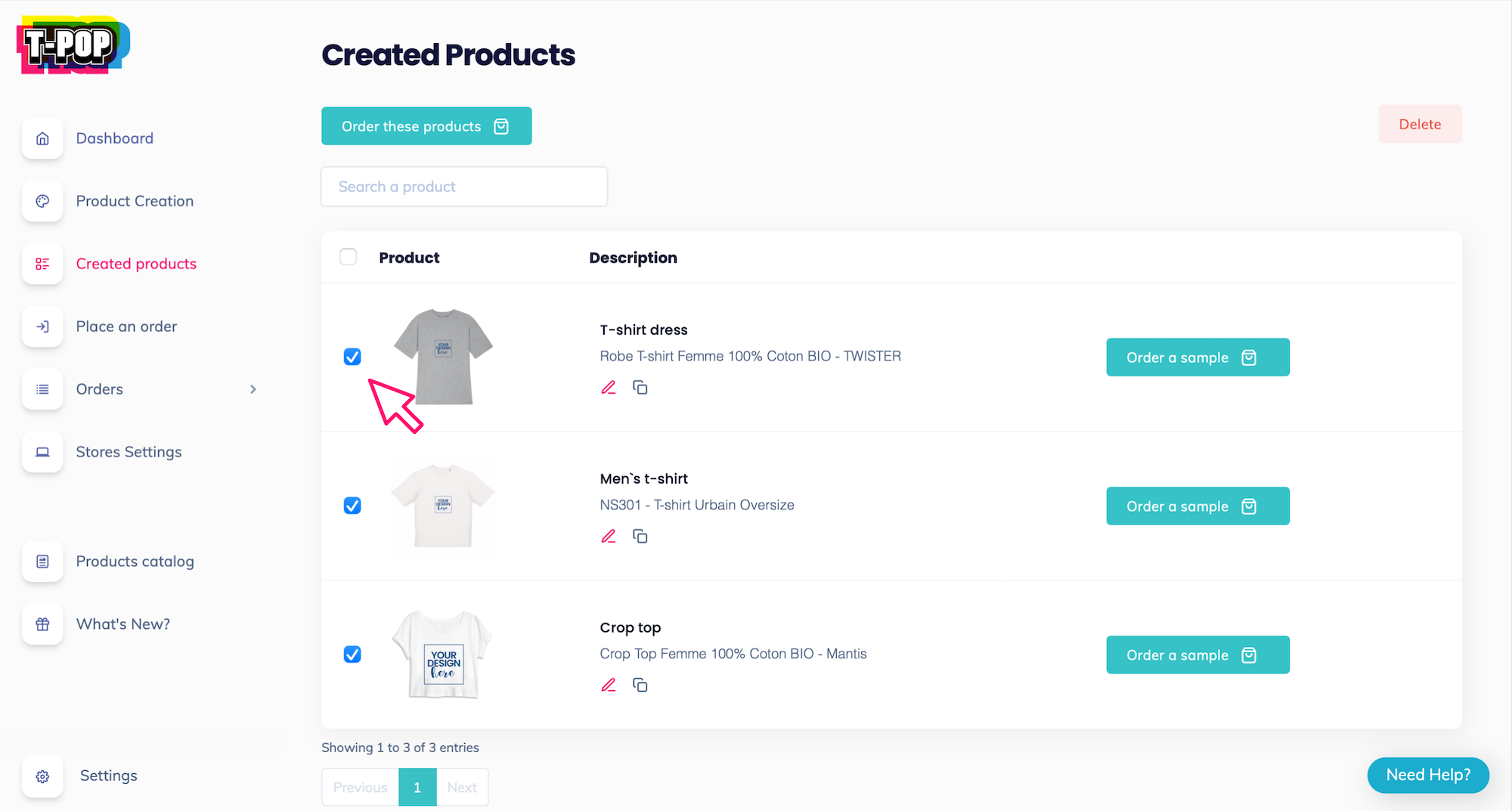Focus the Search a product field
Viewport: 1512px width, 811px height.
click(x=463, y=187)
